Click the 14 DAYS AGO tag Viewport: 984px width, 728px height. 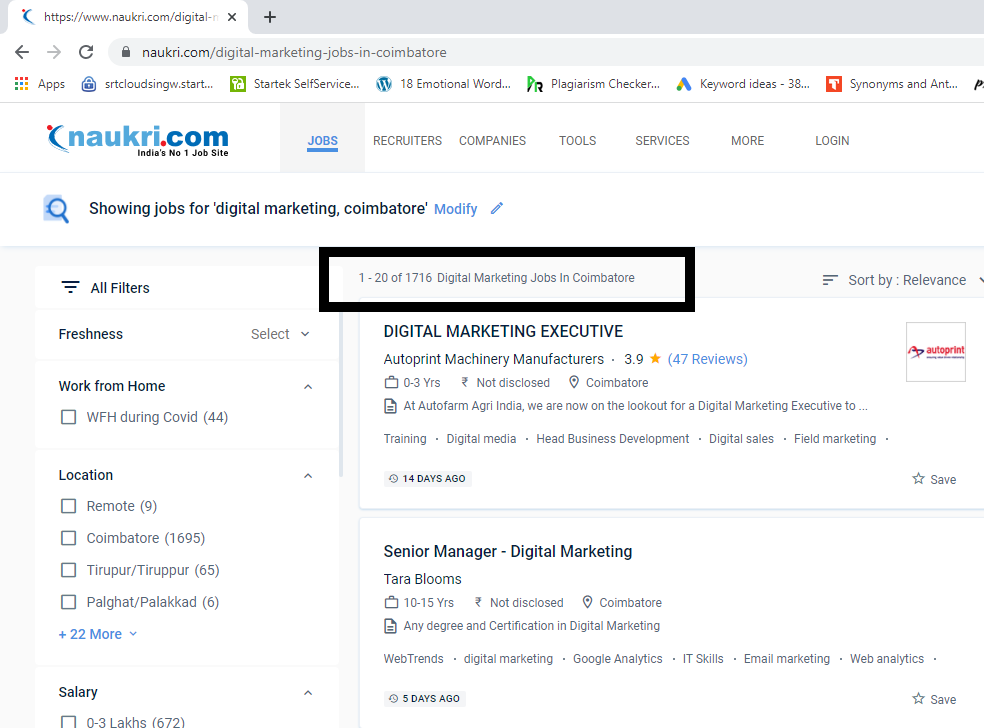point(427,478)
